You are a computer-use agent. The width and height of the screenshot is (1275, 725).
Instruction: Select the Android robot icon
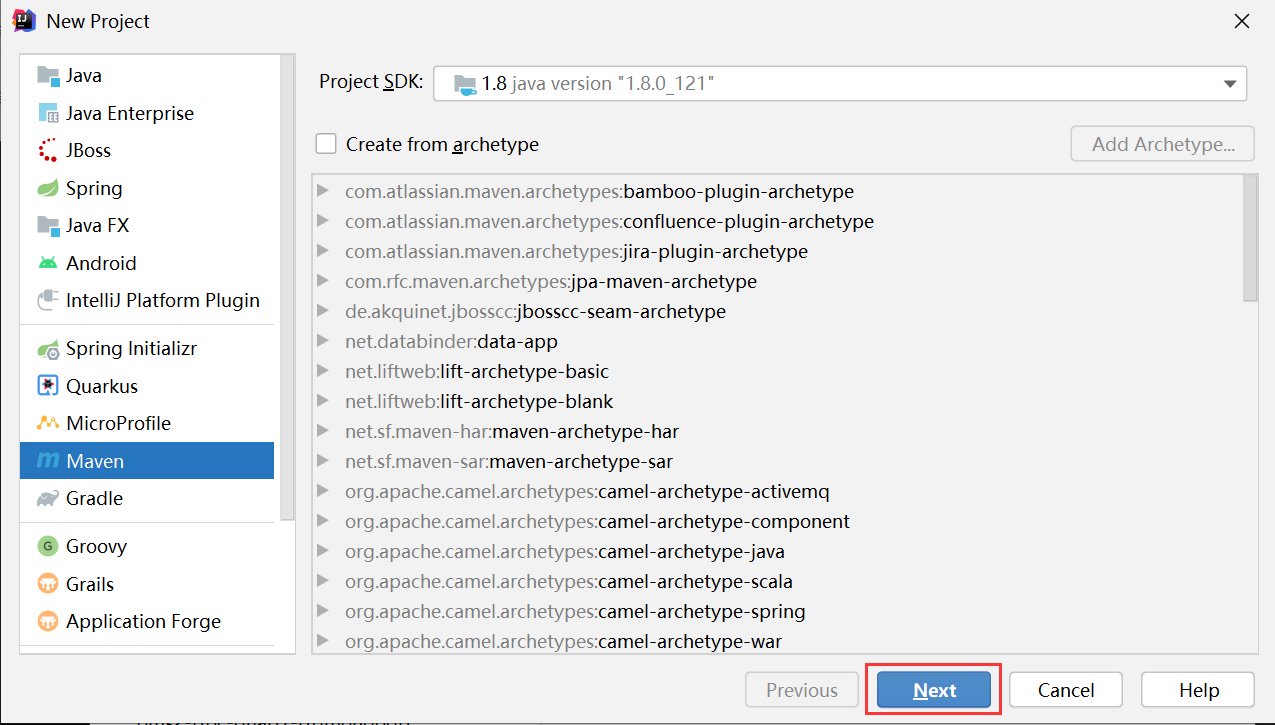click(48, 263)
